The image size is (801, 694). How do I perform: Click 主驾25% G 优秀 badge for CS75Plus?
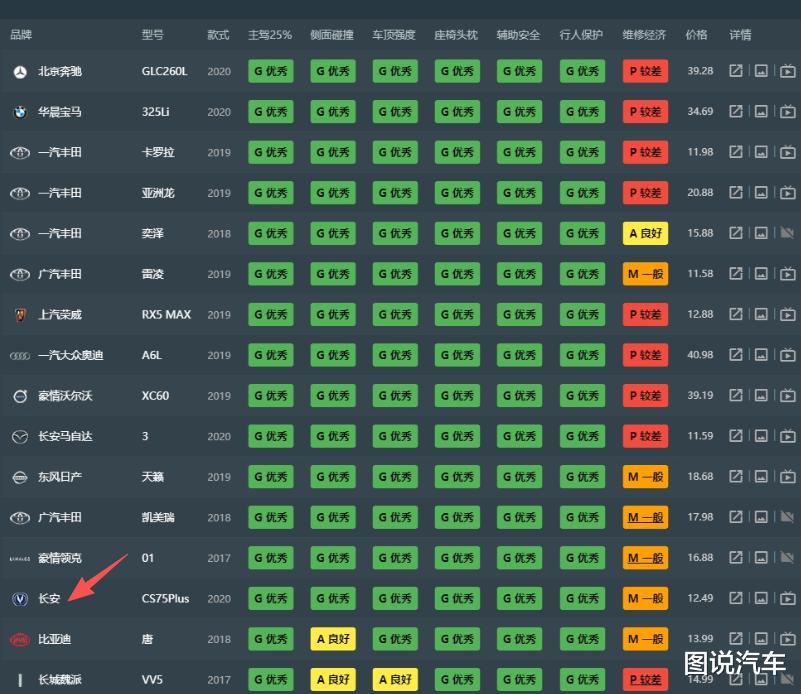[x=271, y=598]
